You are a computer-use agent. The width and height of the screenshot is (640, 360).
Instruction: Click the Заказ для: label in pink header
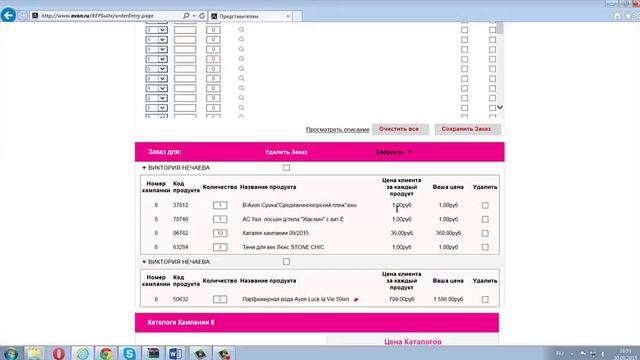(164, 152)
